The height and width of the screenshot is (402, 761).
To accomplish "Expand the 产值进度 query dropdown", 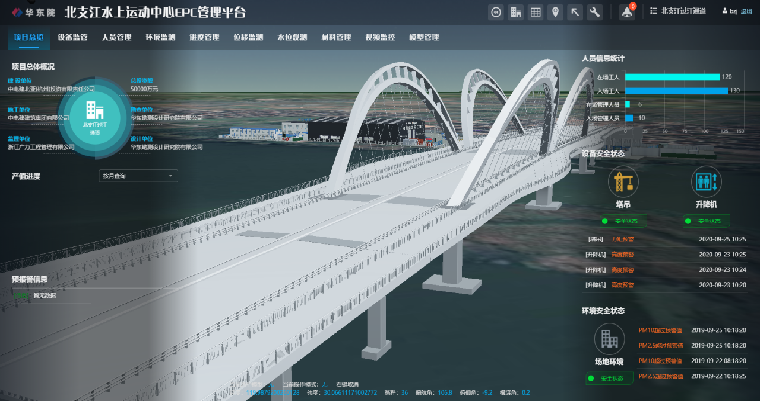I will coord(138,176).
